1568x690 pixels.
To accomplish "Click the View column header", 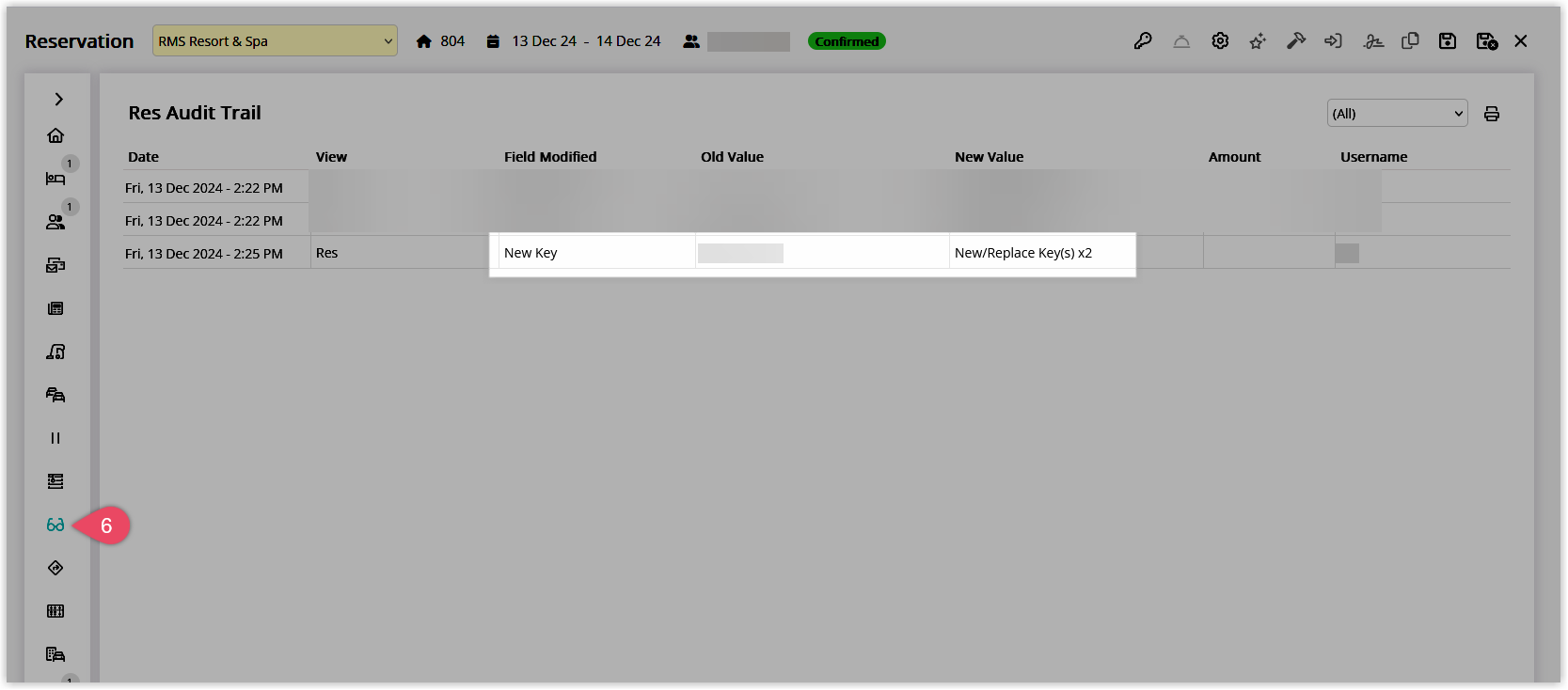I will click(331, 157).
